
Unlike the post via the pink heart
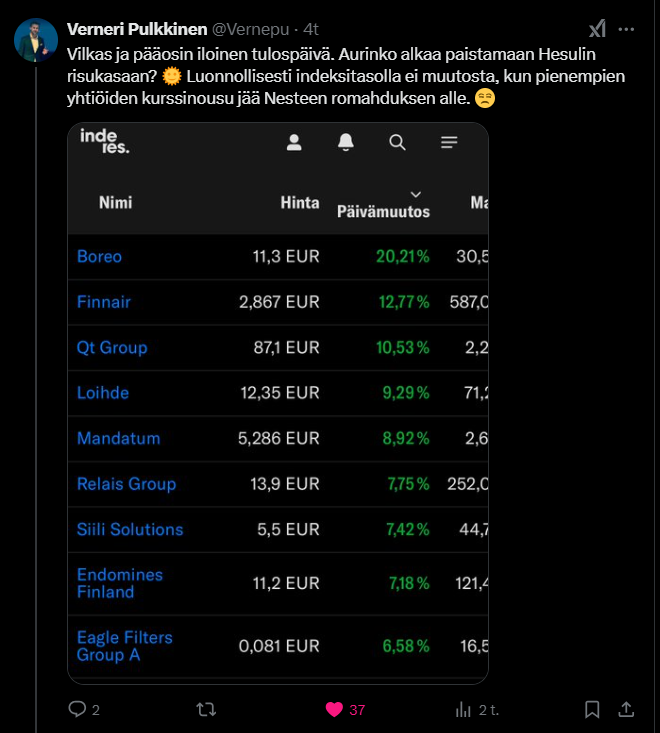(335, 709)
